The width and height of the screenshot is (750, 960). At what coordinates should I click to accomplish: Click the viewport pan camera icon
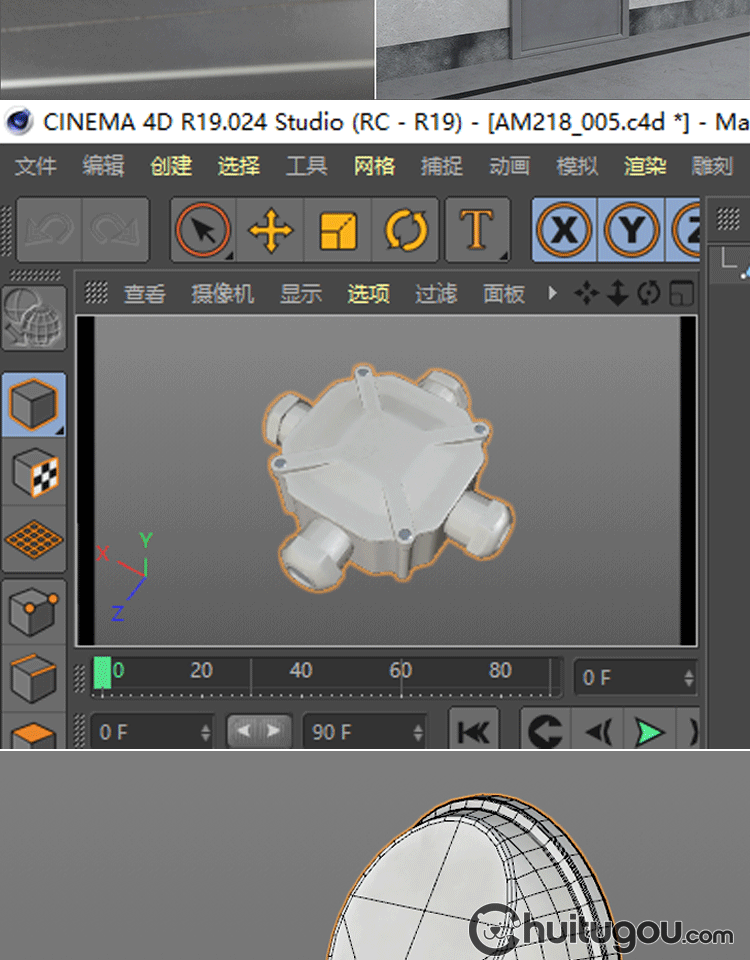(587, 293)
